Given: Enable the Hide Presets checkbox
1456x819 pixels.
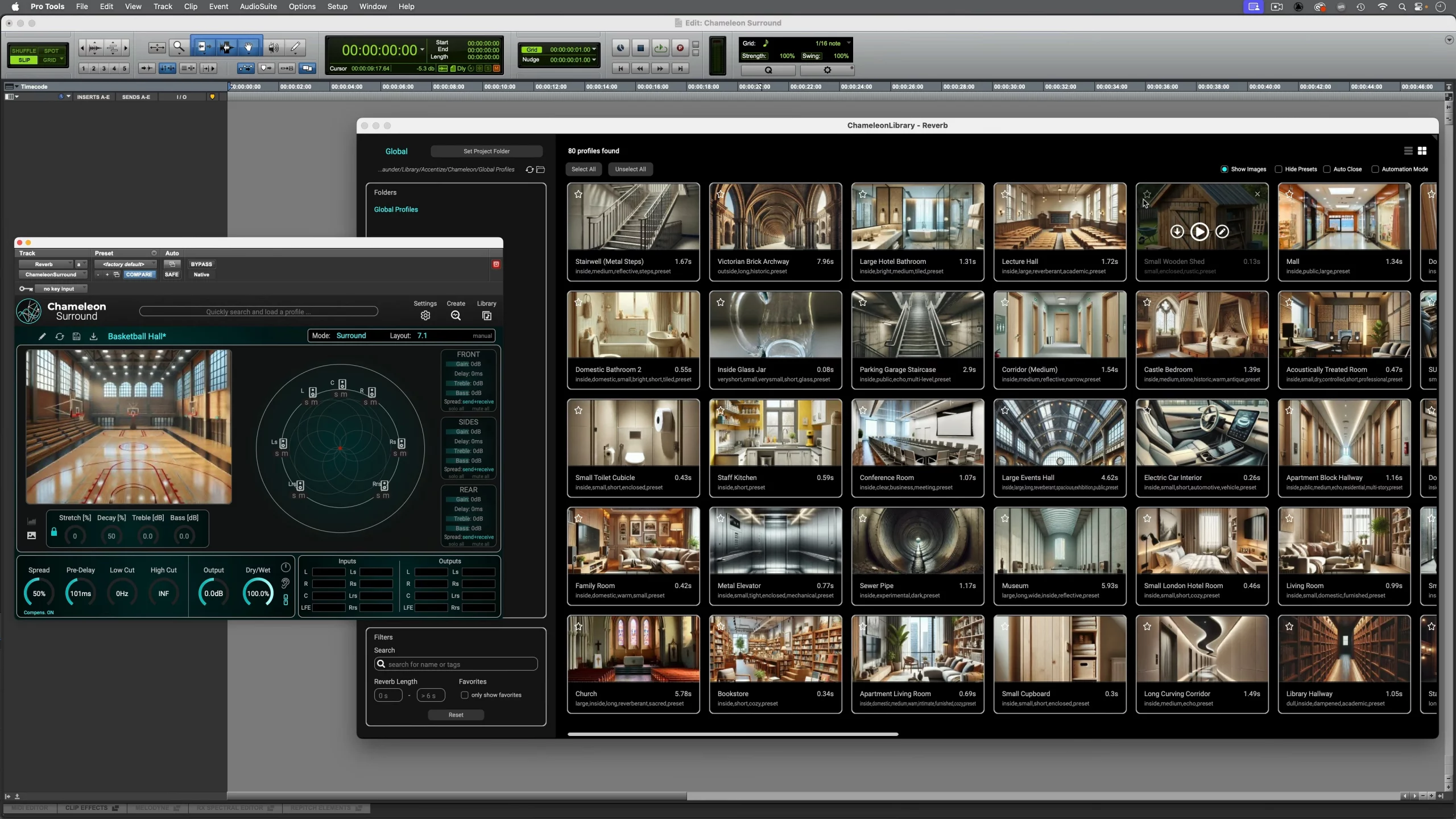Looking at the screenshot, I should click(1279, 169).
